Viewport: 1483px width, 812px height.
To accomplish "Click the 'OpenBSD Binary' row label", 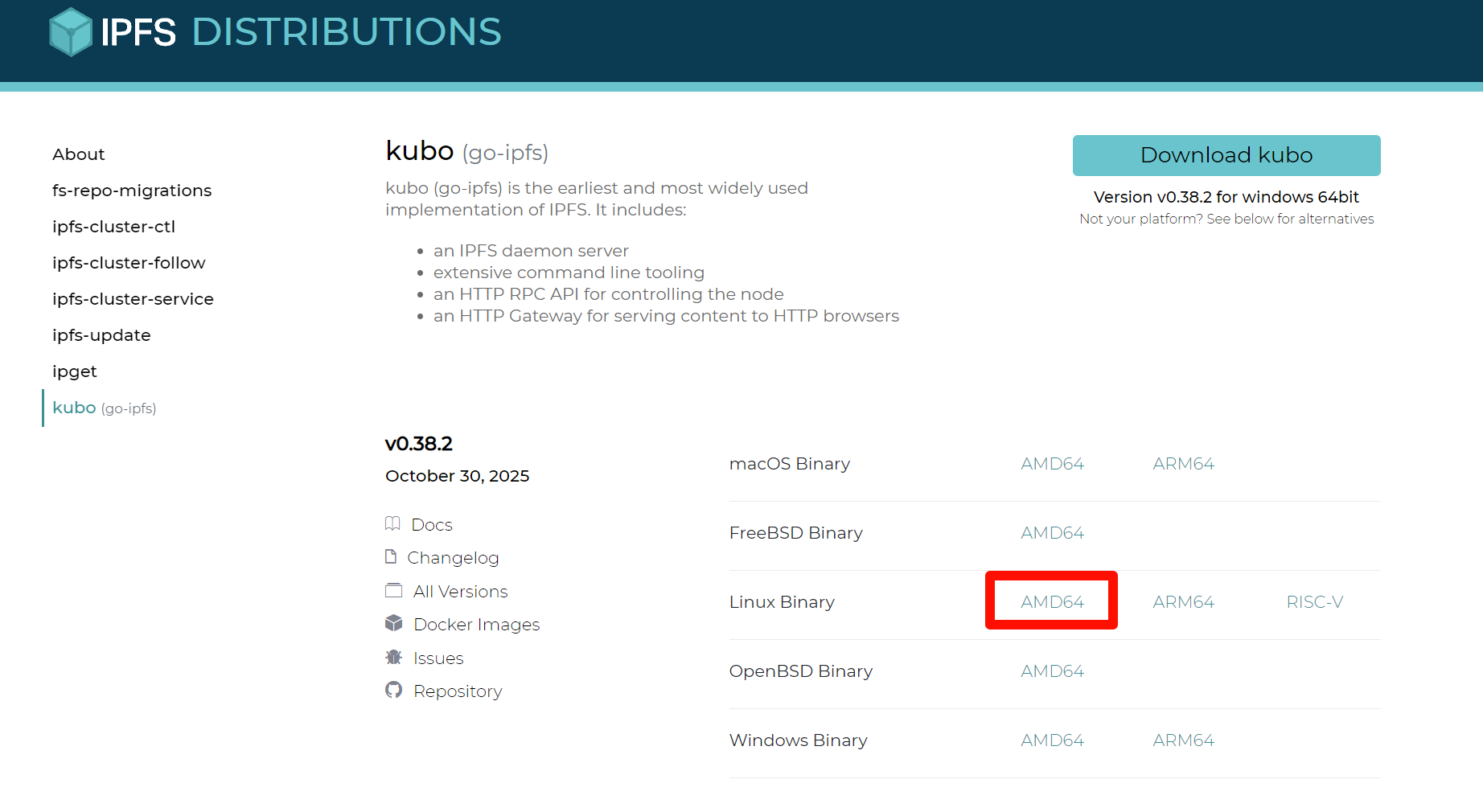I will click(x=801, y=671).
